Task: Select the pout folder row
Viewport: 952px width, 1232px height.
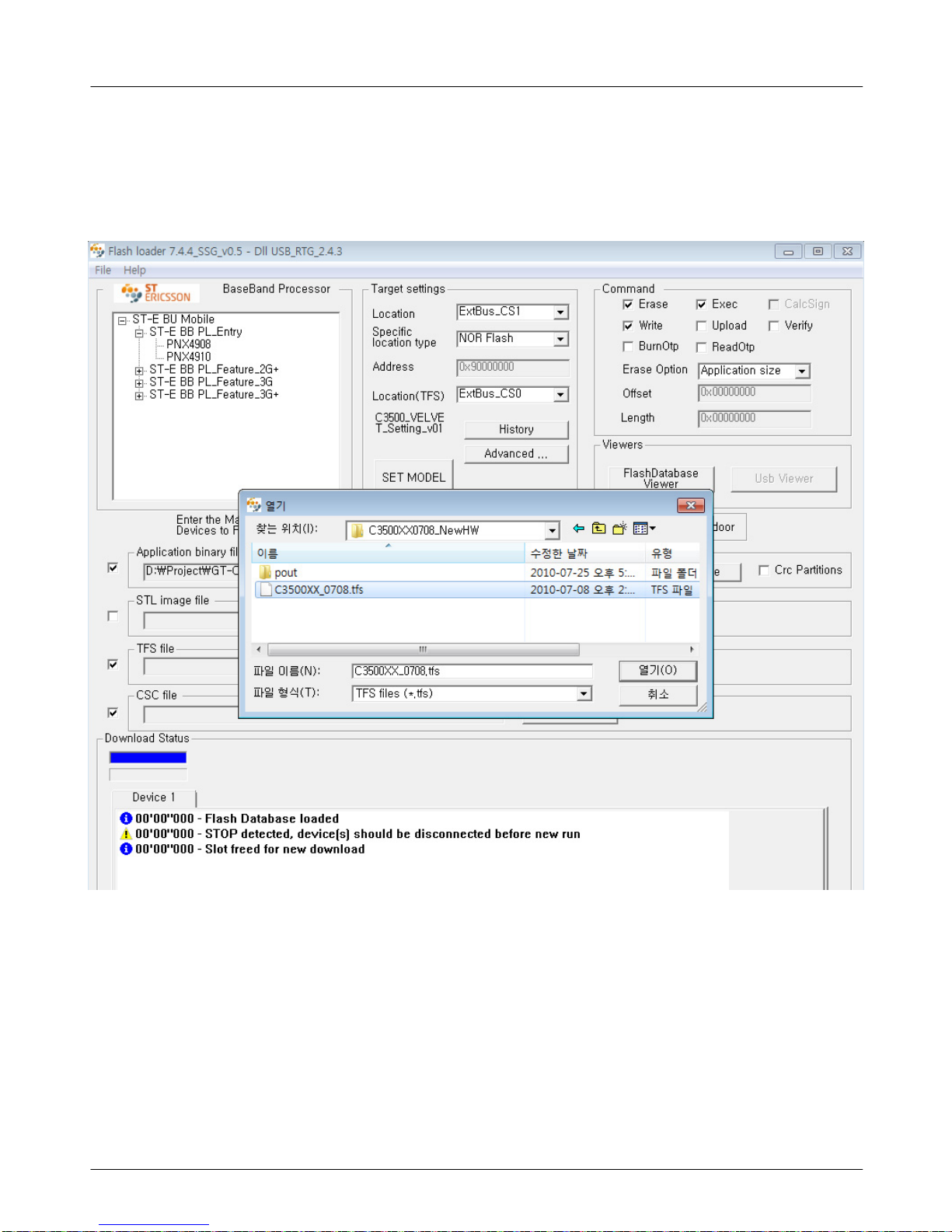Action: 476,573
